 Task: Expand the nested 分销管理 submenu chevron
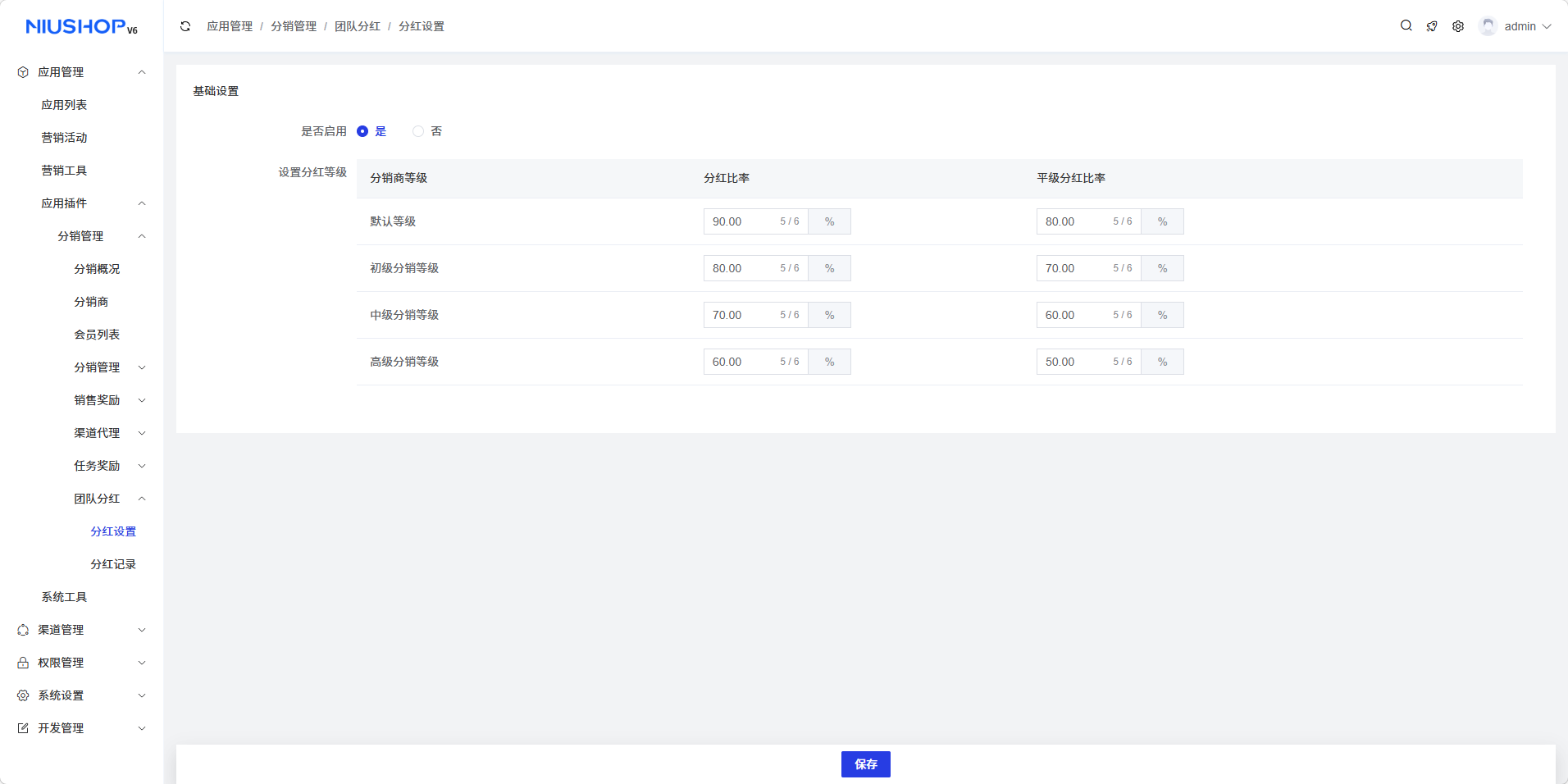click(x=142, y=367)
